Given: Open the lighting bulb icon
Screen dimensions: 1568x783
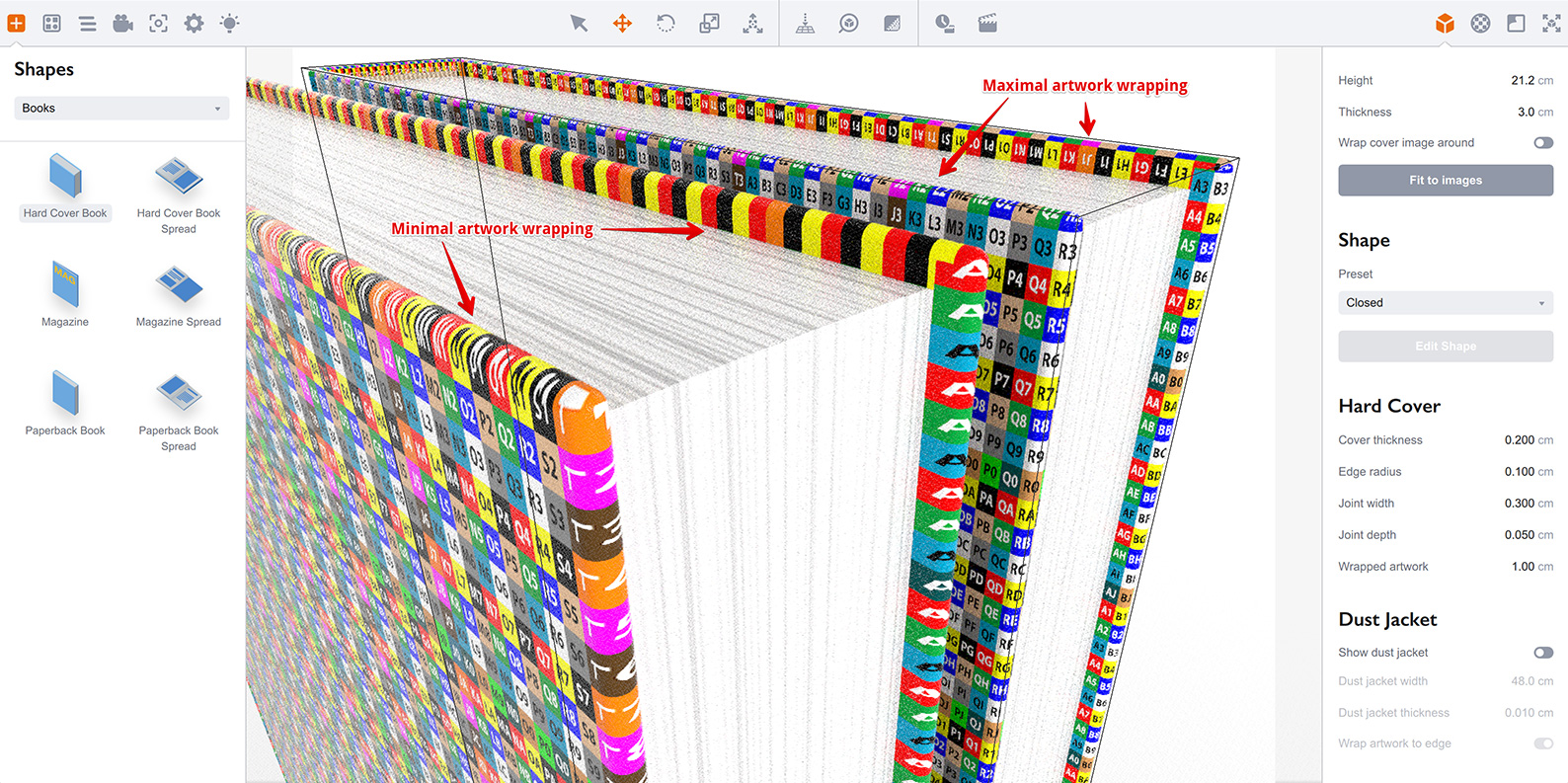Looking at the screenshot, I should point(230,23).
